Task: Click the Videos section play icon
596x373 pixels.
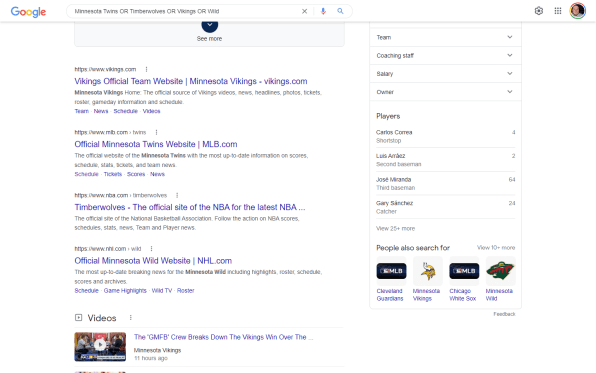Action: click(78, 317)
